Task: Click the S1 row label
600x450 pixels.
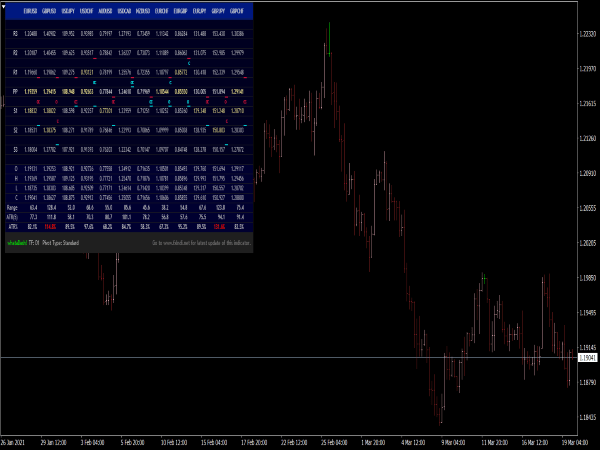Action: pyautogui.click(x=15, y=111)
